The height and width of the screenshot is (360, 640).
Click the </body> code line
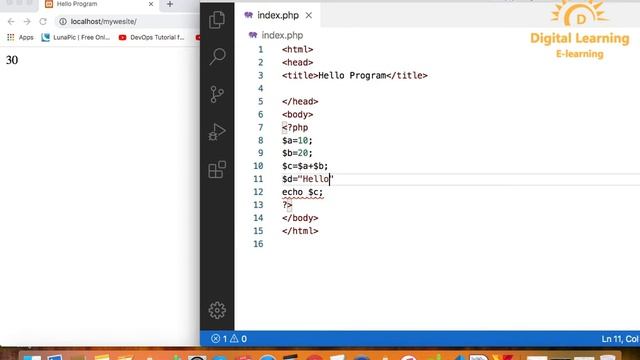300,218
